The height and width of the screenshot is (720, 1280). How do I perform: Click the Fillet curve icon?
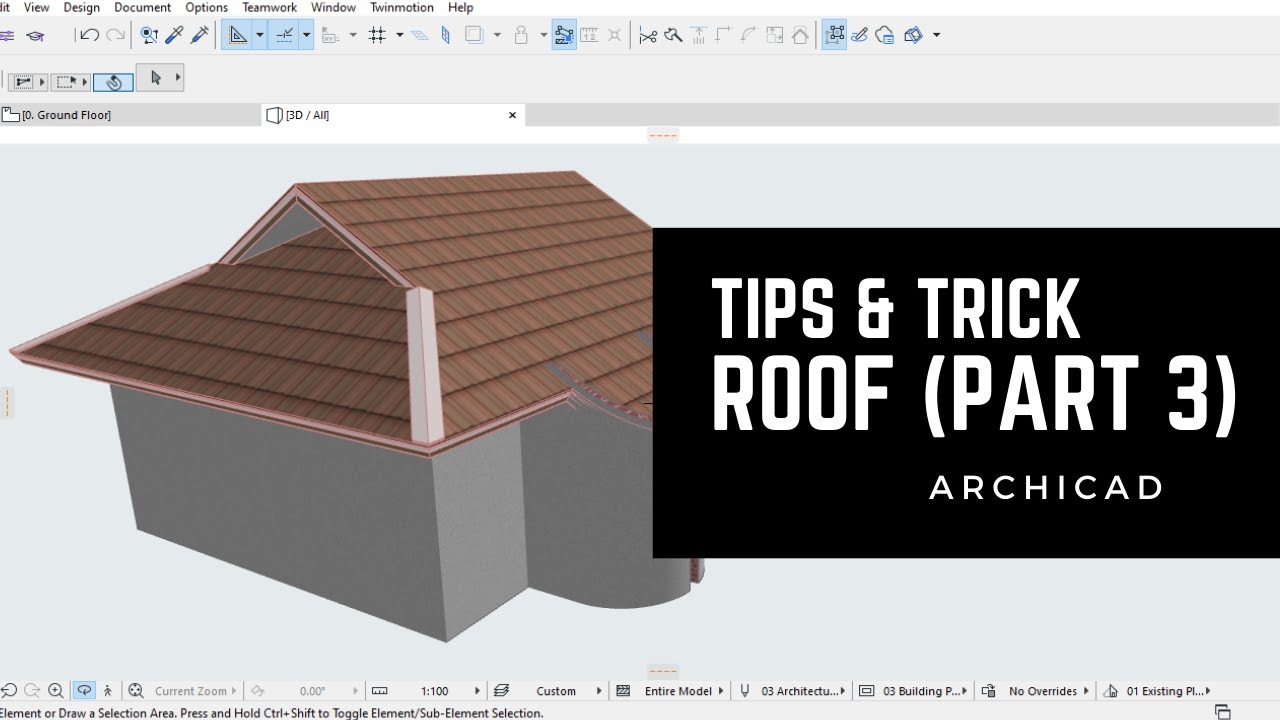[748, 35]
